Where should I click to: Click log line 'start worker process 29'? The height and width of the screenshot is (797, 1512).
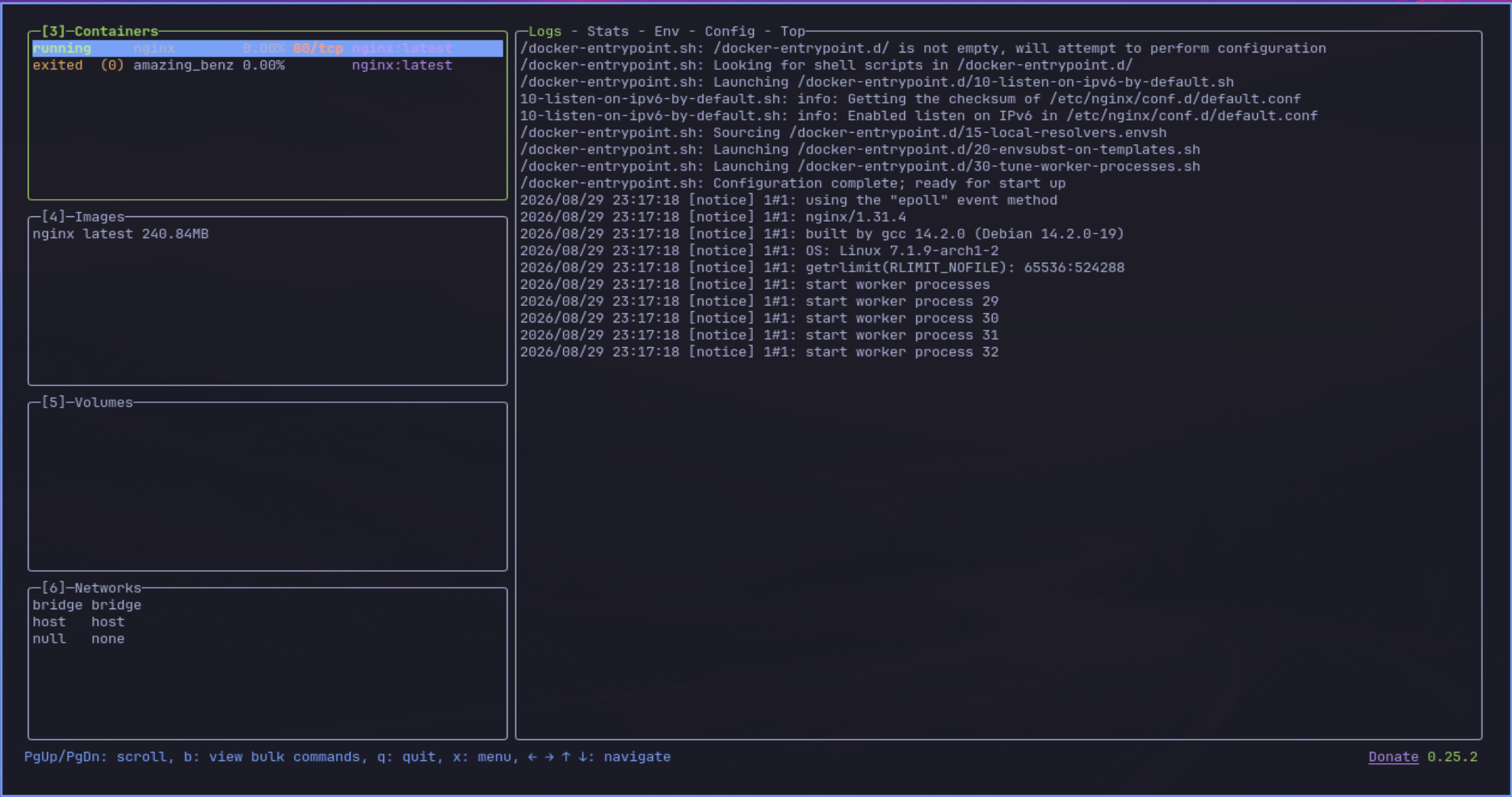tap(759, 301)
